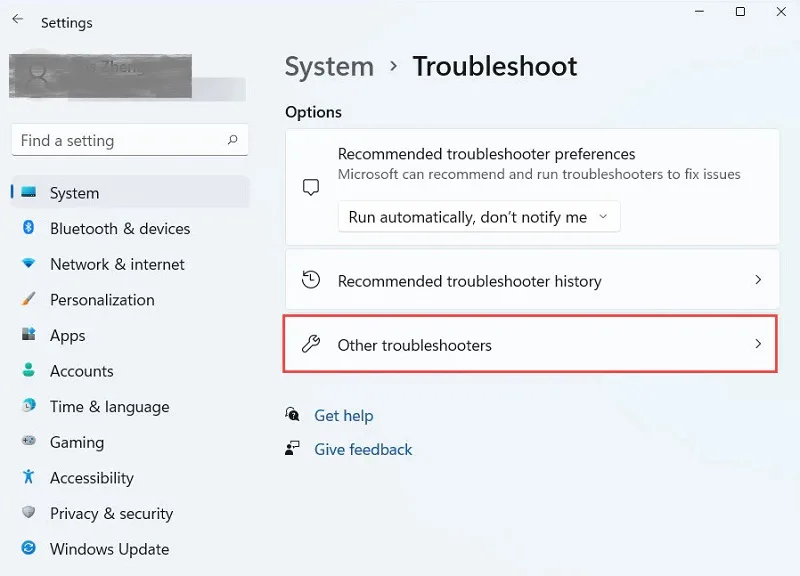Click the history clock icon
800x576 pixels.
point(311,280)
